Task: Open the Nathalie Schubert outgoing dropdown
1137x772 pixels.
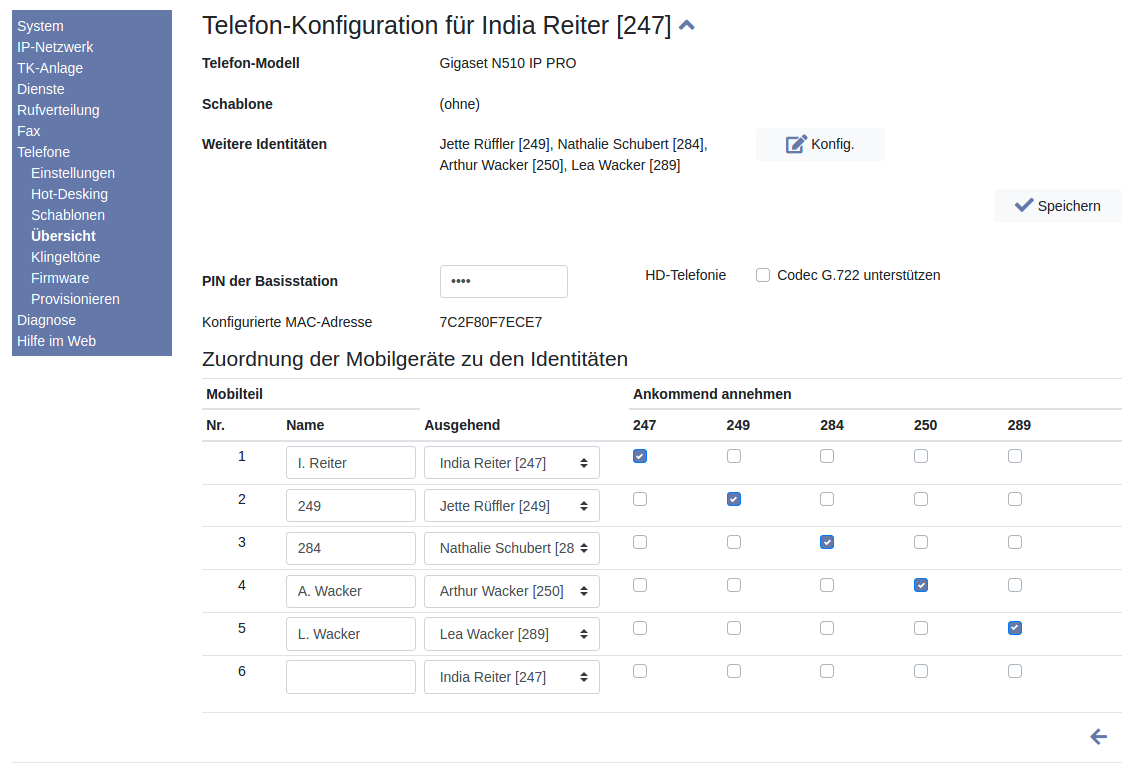Action: coord(511,548)
